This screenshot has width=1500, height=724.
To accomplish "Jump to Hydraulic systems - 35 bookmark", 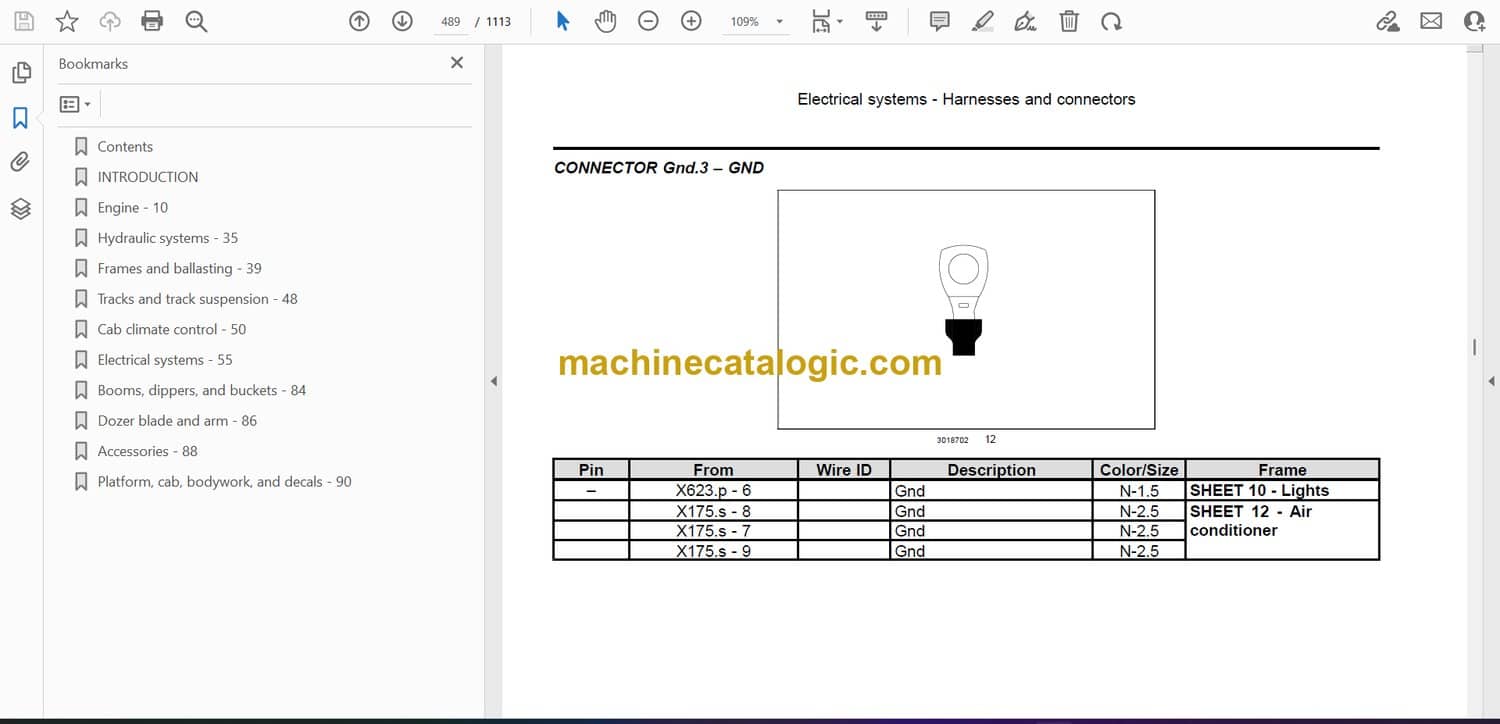I will [167, 238].
